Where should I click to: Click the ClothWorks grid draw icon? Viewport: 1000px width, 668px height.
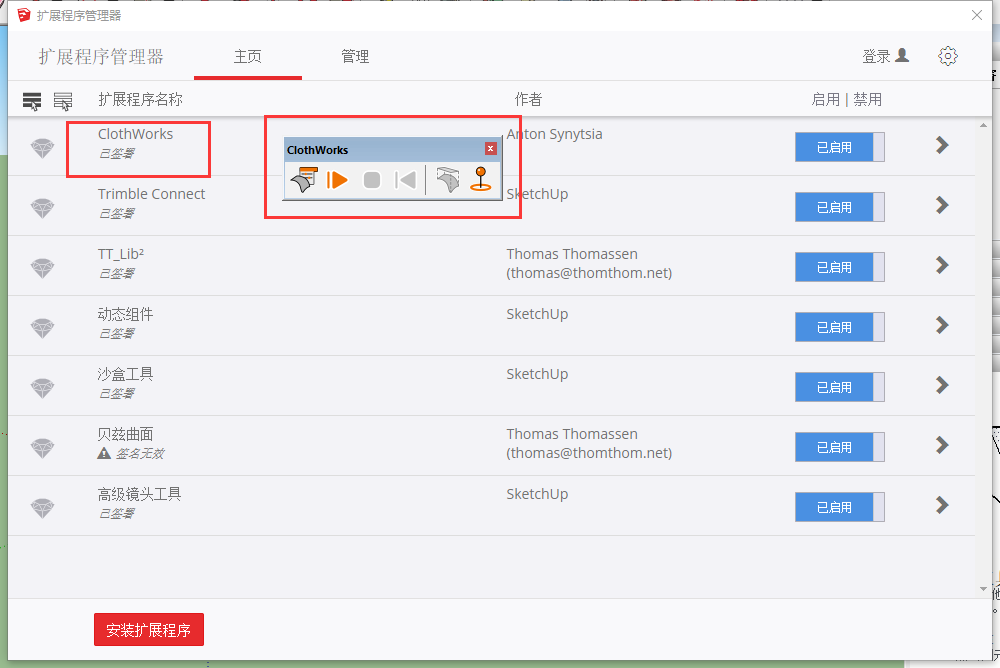tap(448, 179)
